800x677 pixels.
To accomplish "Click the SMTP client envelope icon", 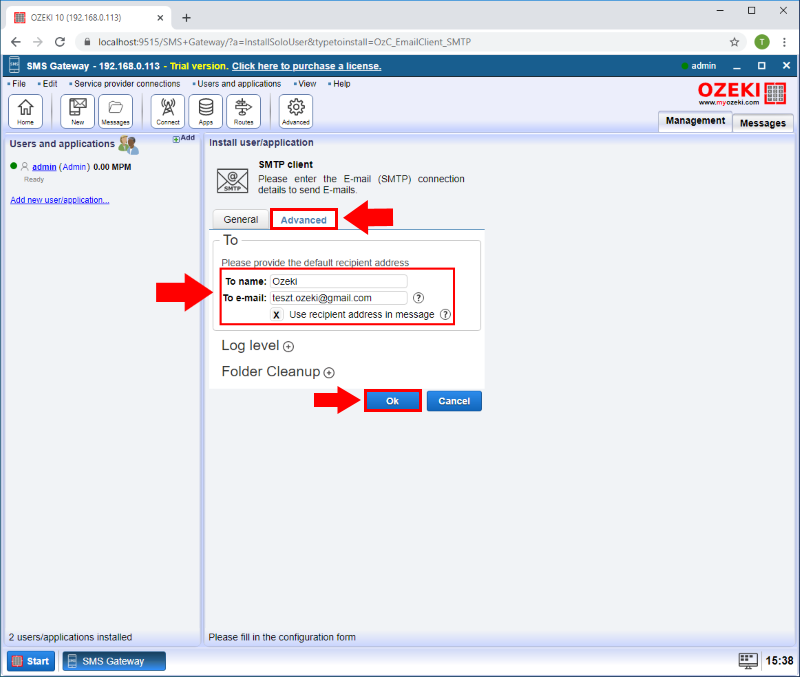I will pos(232,181).
